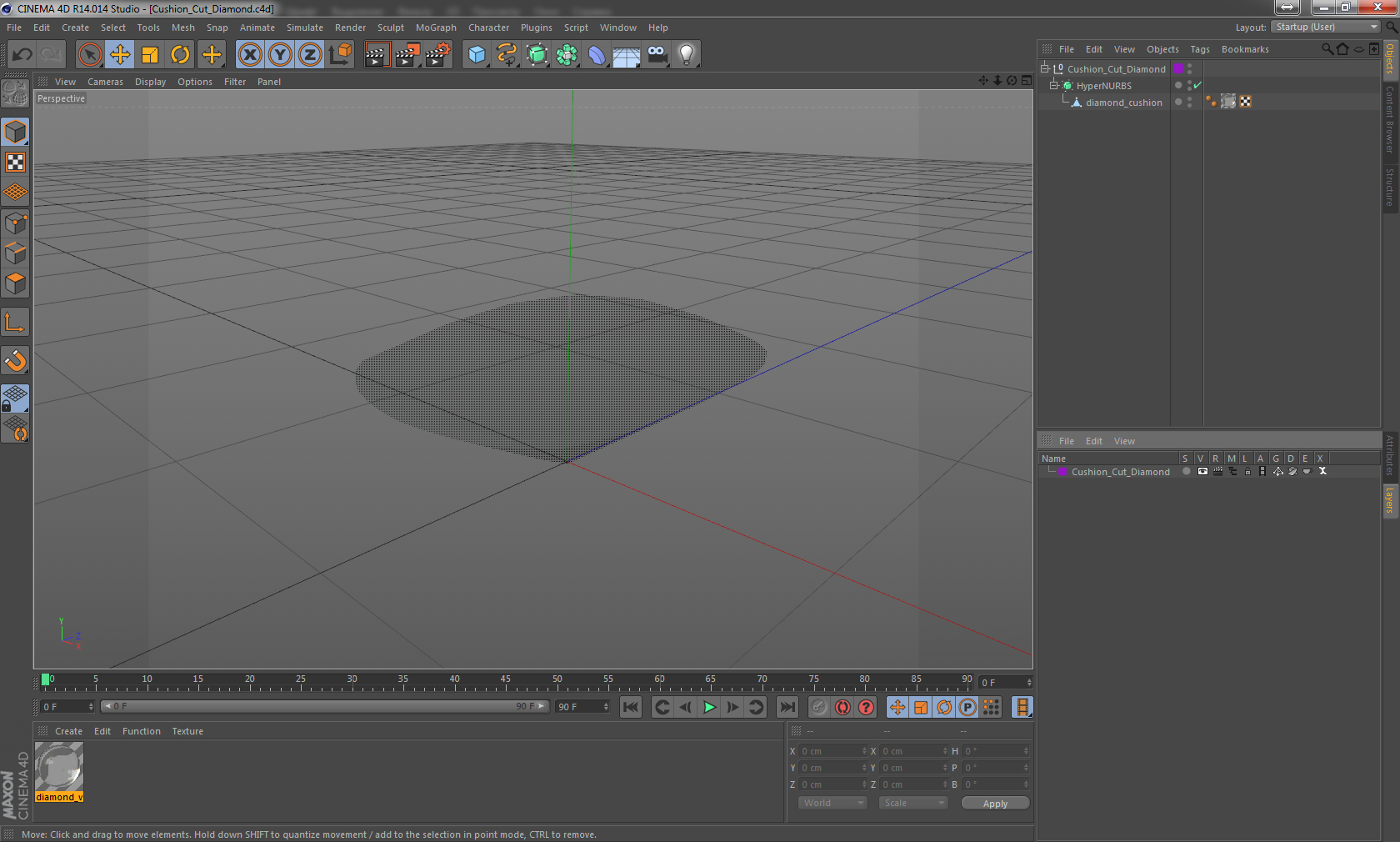Switch to Texture mode icon
The height and width of the screenshot is (842, 1400).
click(x=15, y=162)
